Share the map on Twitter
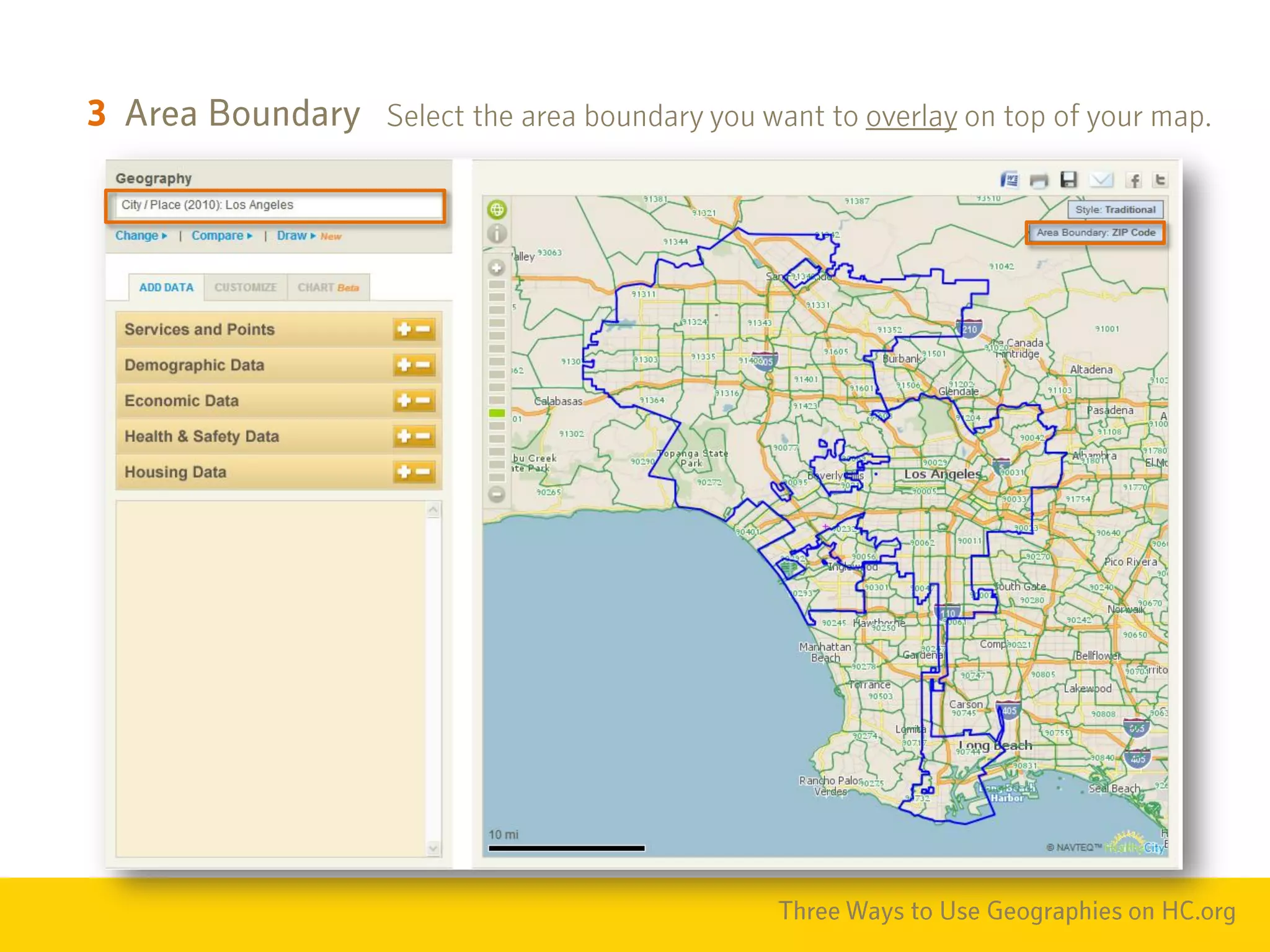 click(1160, 180)
